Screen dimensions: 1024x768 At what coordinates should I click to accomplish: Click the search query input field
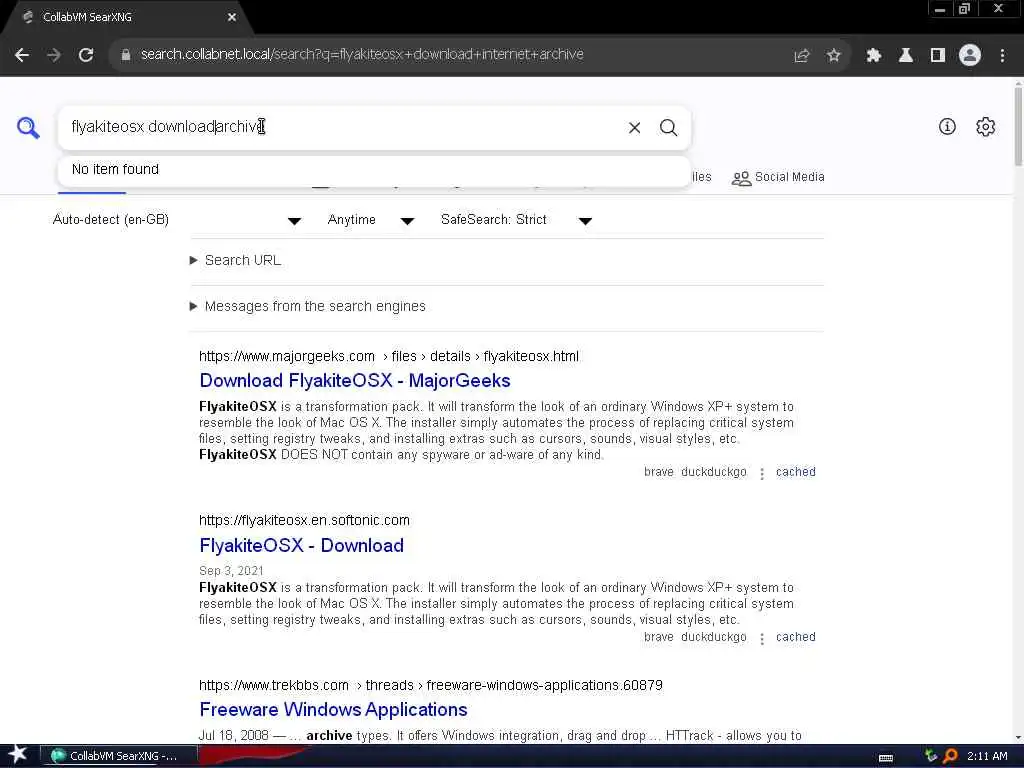[340, 127]
